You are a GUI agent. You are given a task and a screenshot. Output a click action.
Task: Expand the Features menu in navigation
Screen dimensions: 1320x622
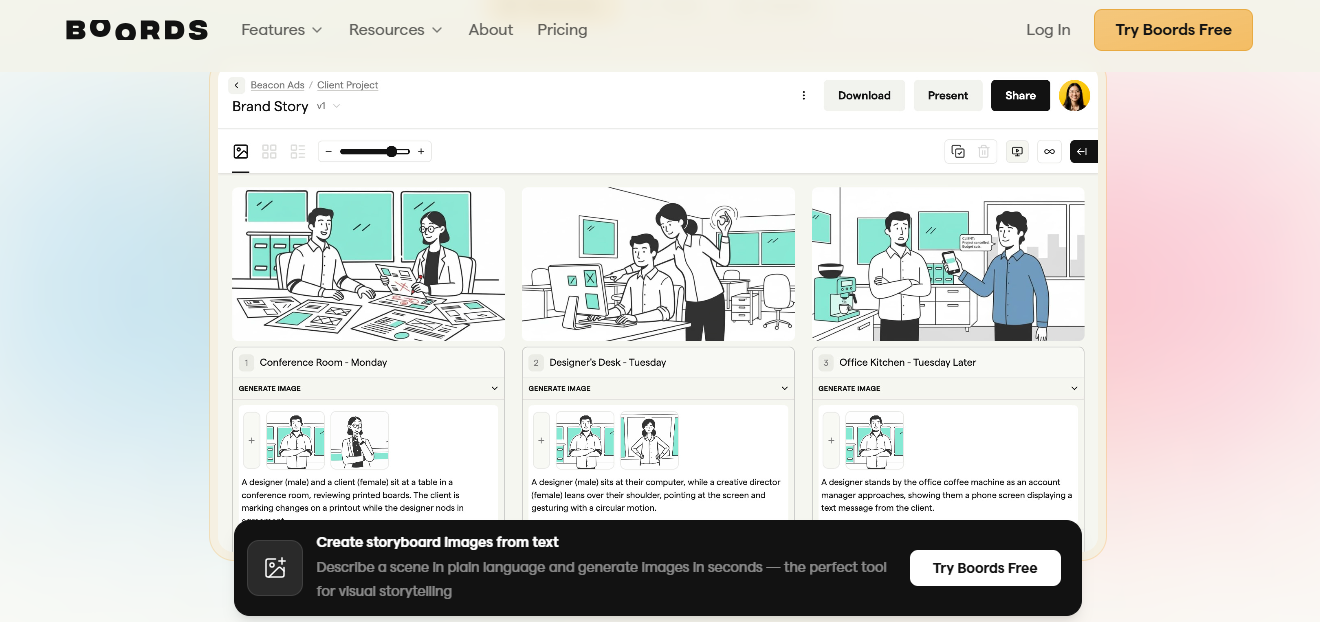[x=281, y=30]
